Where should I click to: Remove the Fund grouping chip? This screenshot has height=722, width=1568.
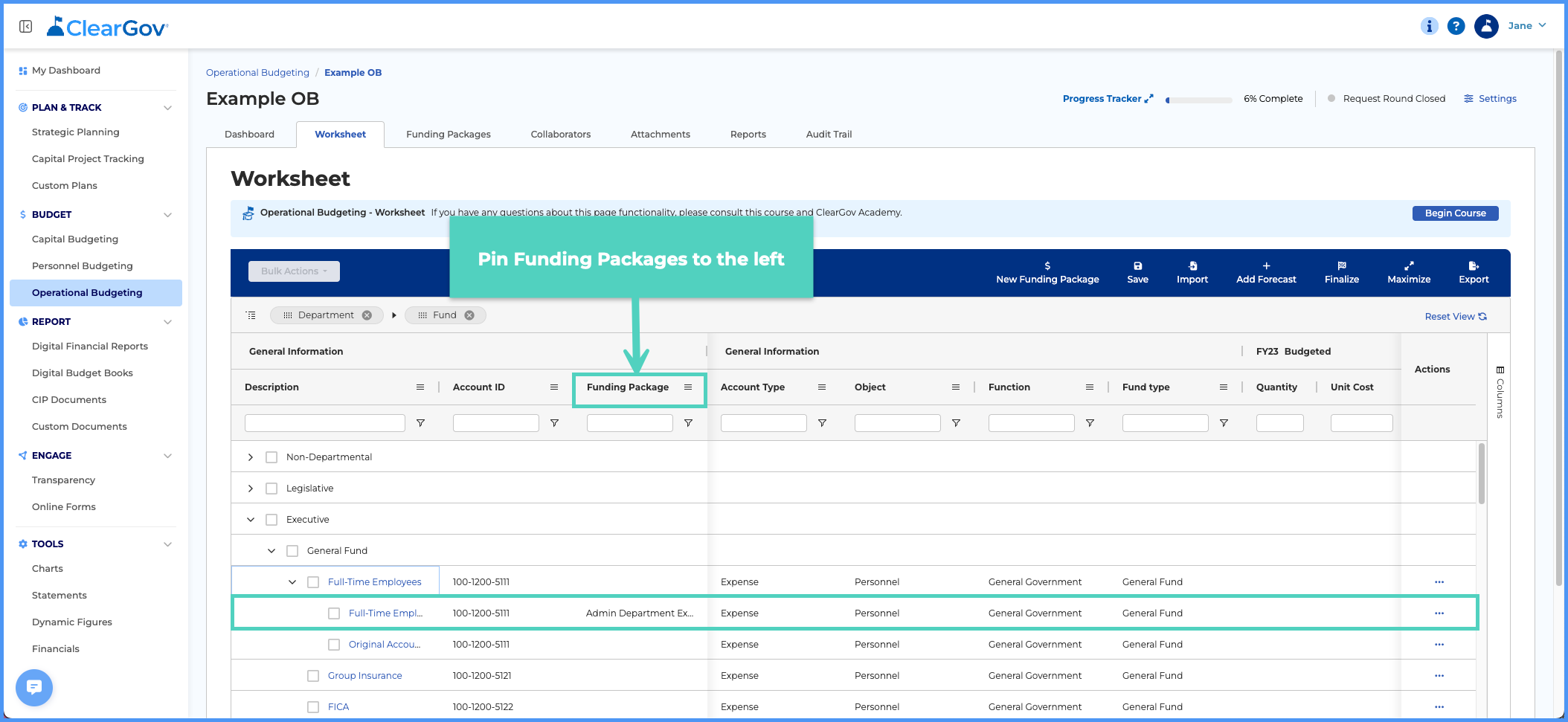point(469,315)
